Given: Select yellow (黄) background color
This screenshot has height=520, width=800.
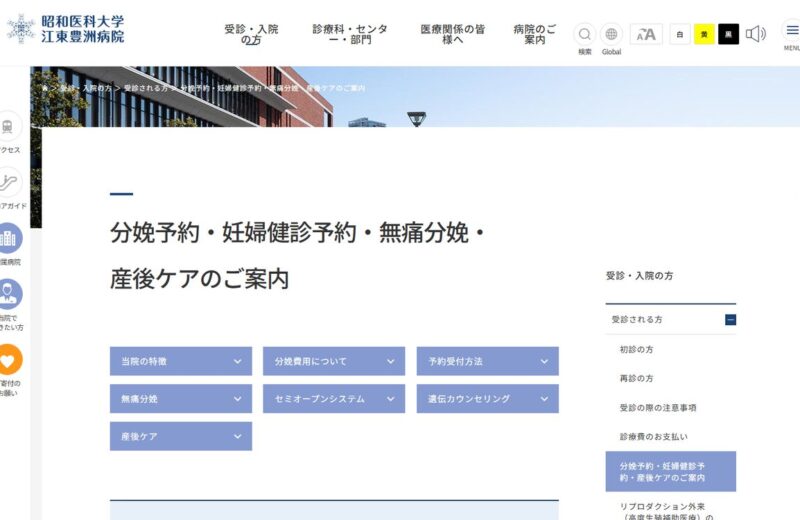Looking at the screenshot, I should pos(704,34).
